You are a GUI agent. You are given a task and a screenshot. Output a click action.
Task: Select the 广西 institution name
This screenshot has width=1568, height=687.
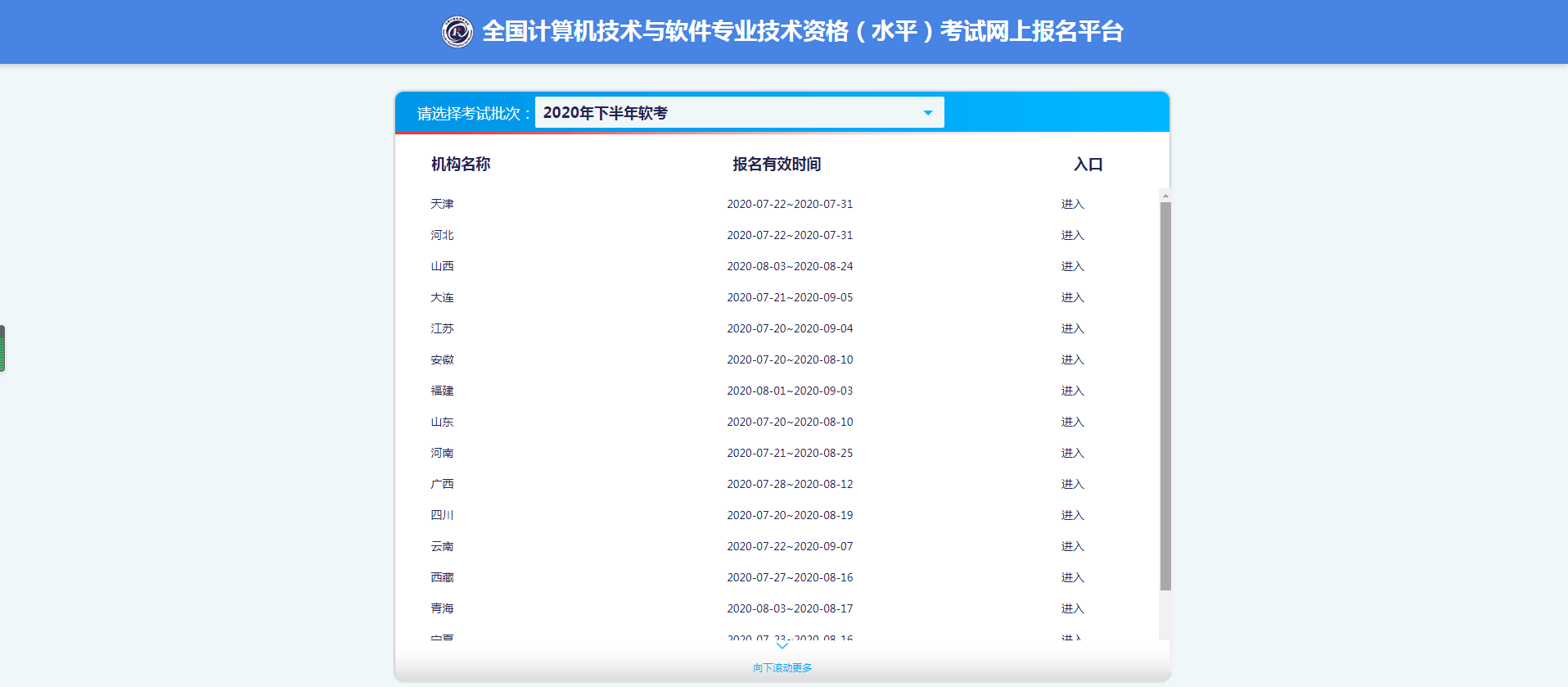[x=442, y=484]
